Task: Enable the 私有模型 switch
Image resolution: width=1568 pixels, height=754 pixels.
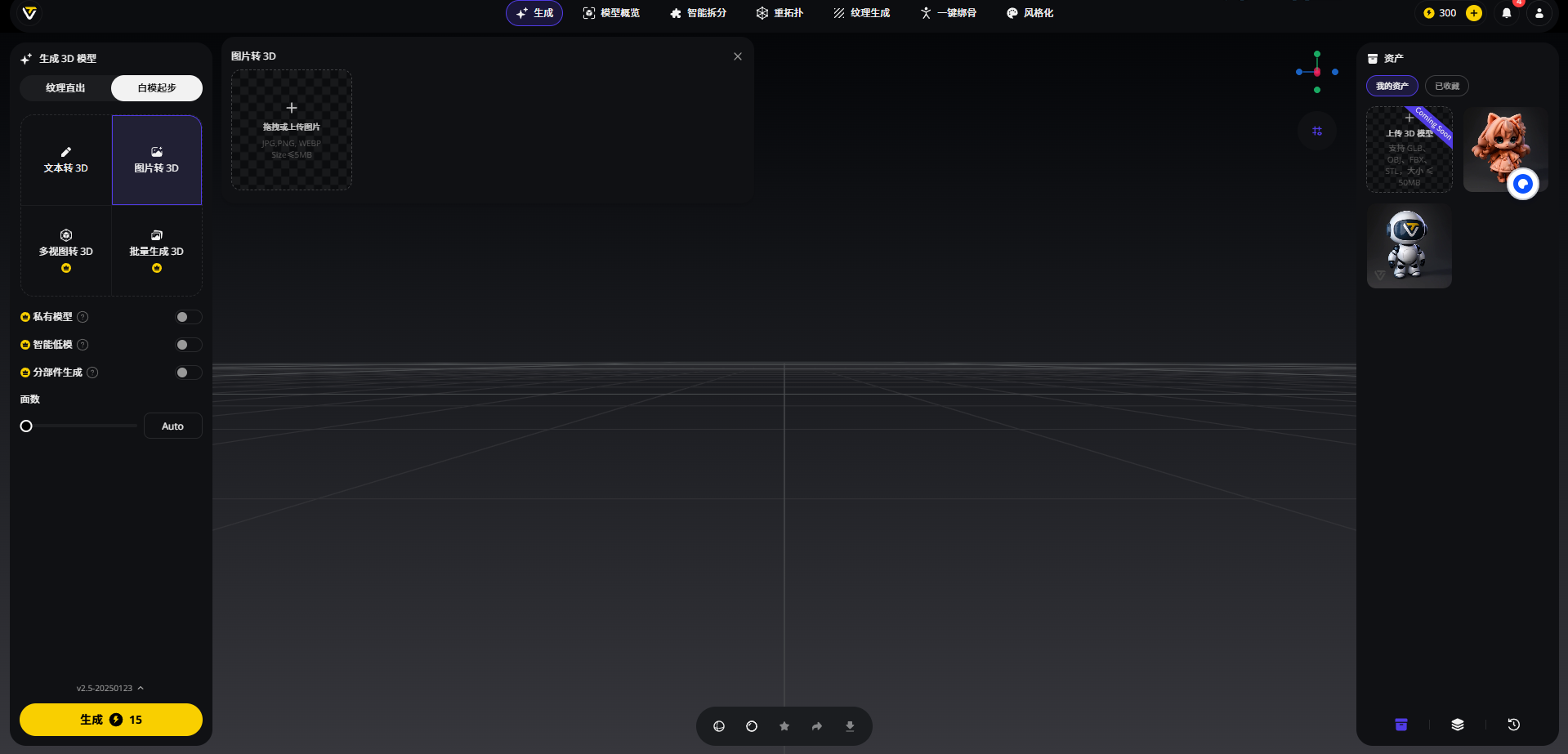Action: click(188, 317)
